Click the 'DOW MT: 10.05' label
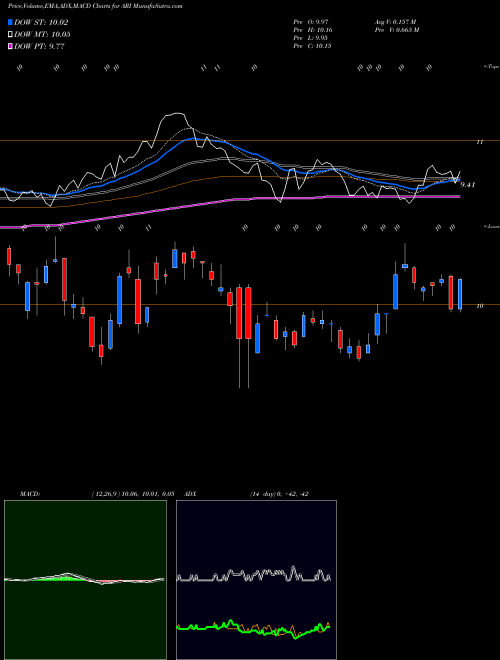 tap(42, 35)
